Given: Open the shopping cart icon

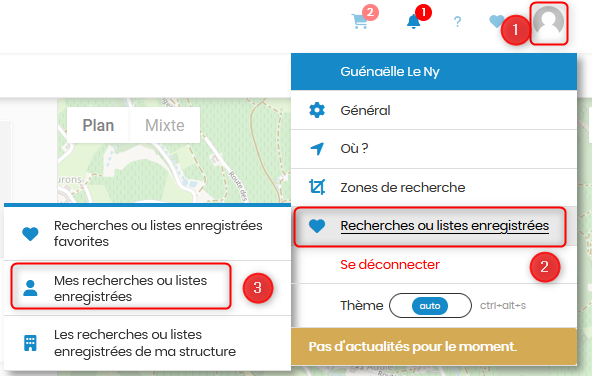Looking at the screenshot, I should [359, 21].
